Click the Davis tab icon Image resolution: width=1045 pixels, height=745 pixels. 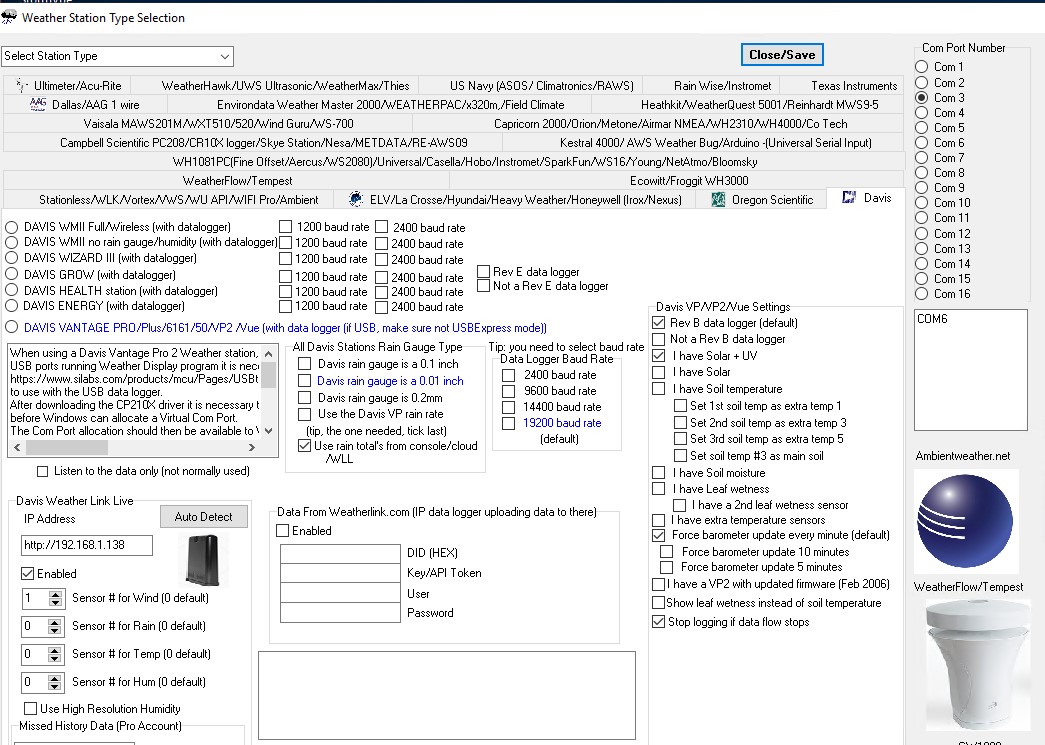pos(848,197)
